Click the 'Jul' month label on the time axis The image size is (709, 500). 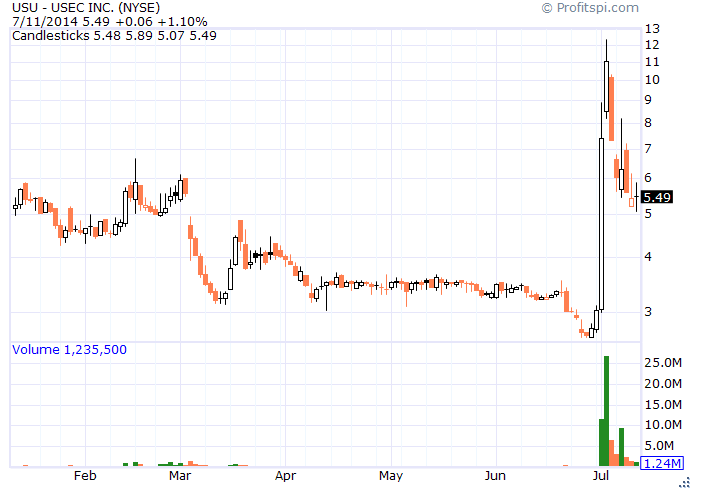point(600,476)
